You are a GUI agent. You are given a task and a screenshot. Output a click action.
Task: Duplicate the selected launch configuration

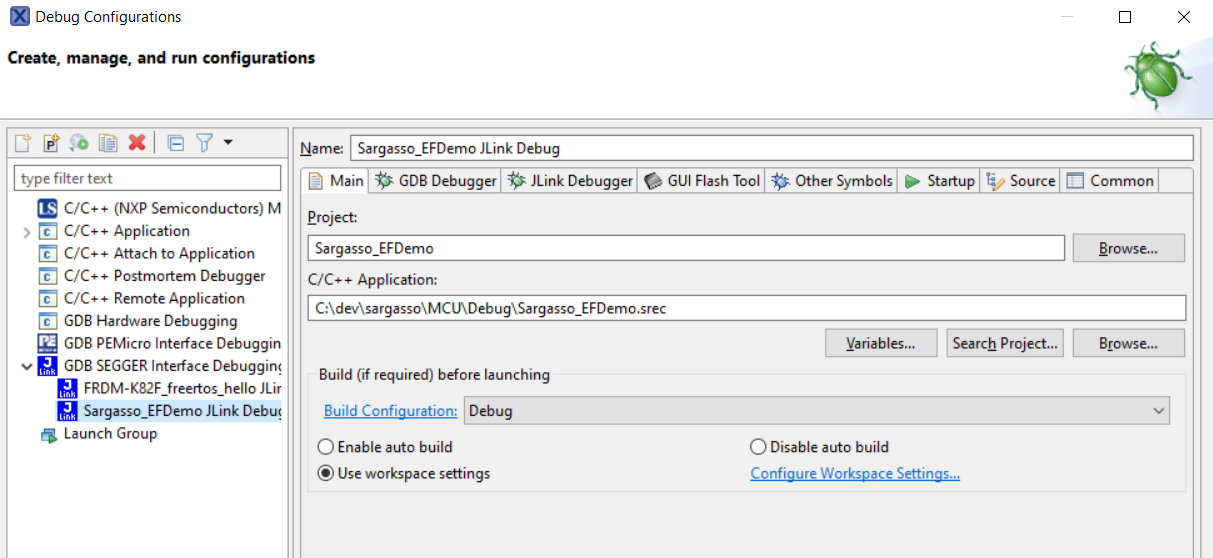coord(108,143)
